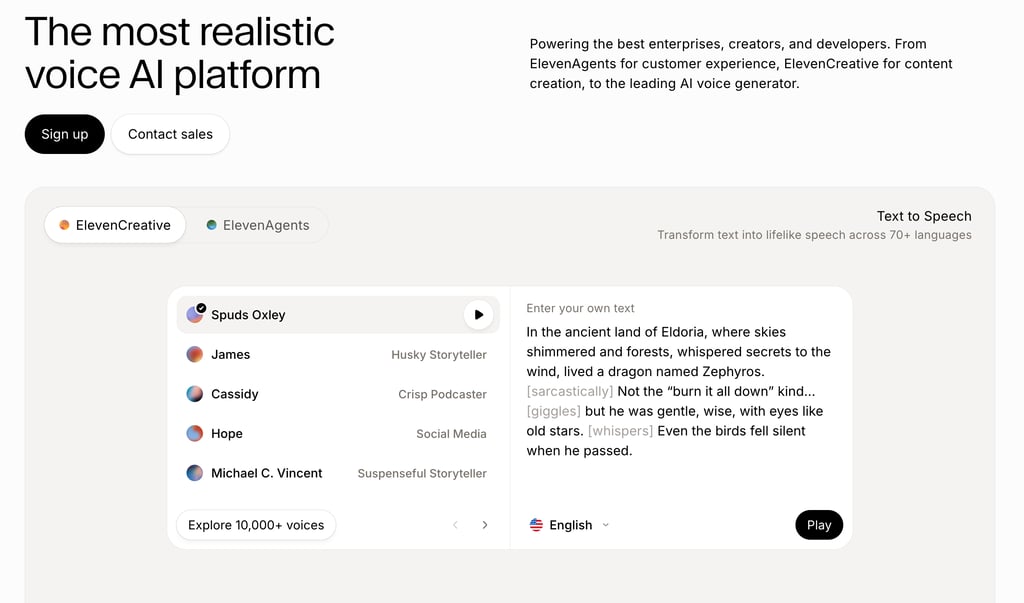
Task: Click the Contact sales button
Action: pos(170,134)
